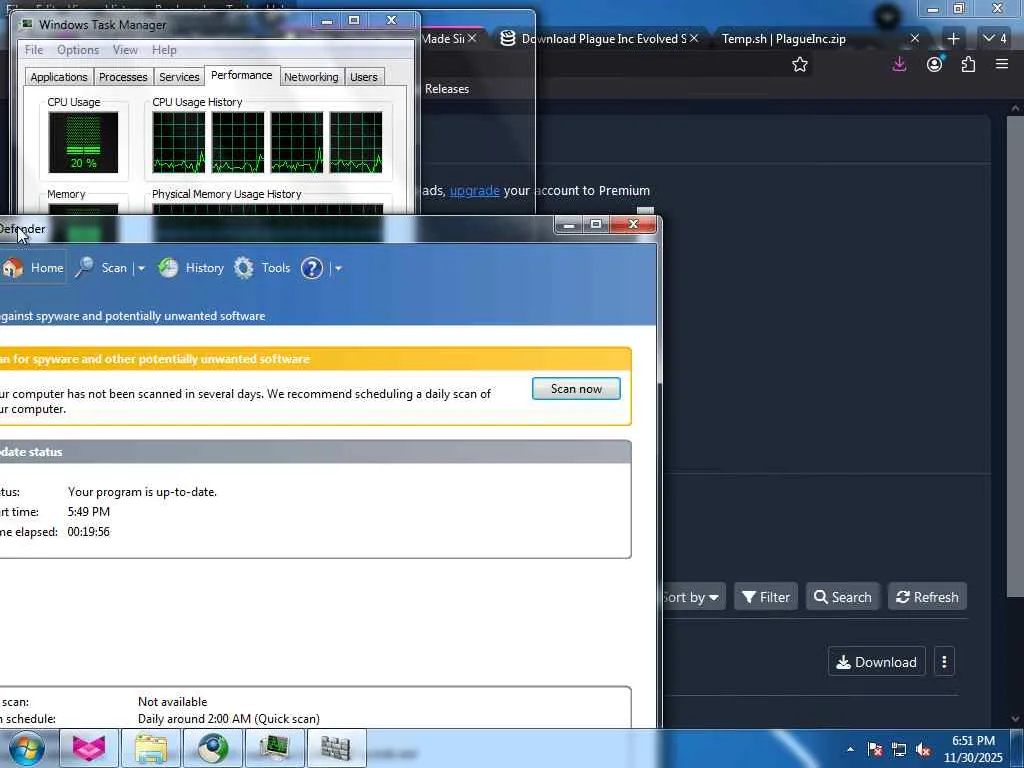Open History in Windows Defender
Viewport: 1024px width, 768px height.
click(x=191, y=268)
